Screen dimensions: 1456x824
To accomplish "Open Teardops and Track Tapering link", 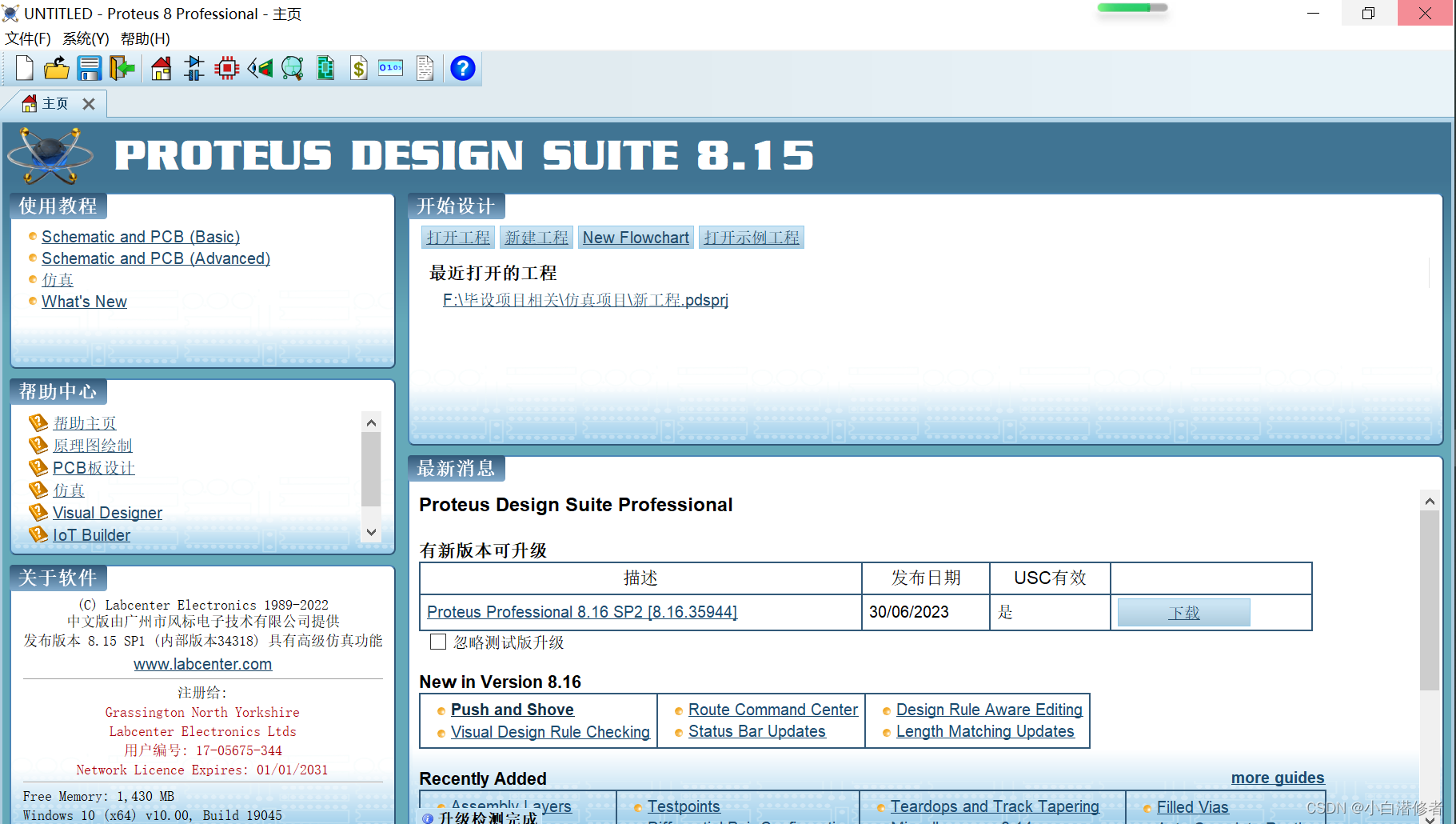I will pyautogui.click(x=995, y=806).
